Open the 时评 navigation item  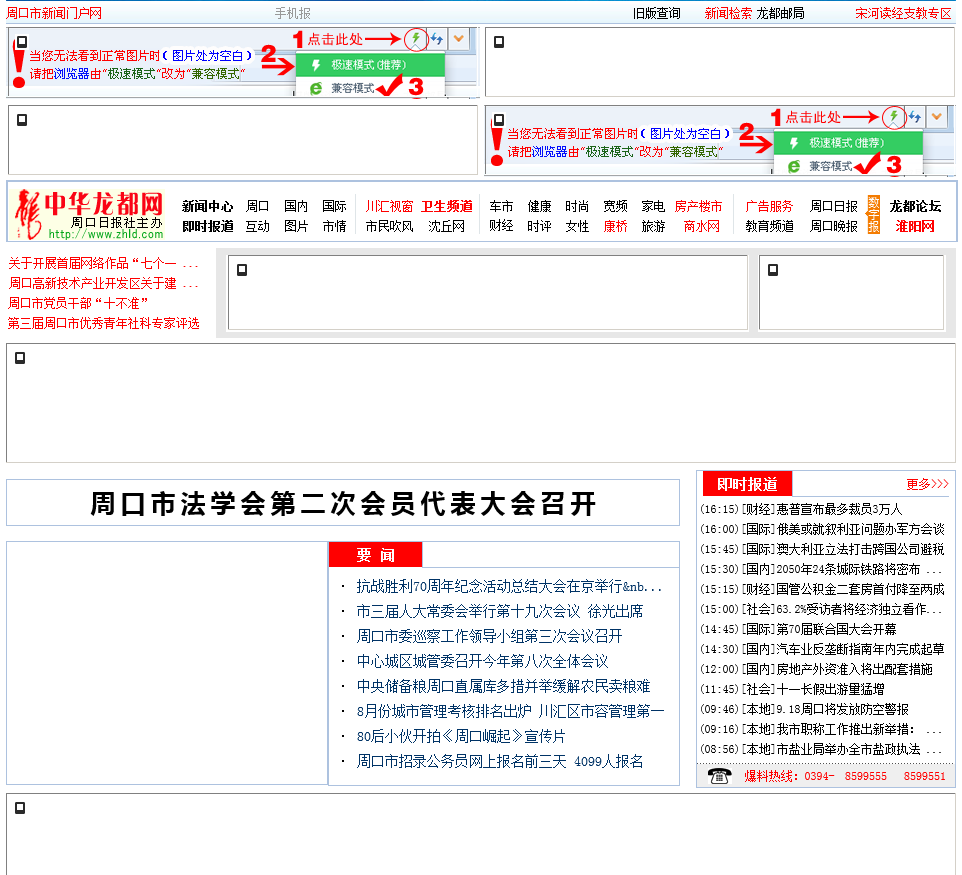[x=539, y=226]
